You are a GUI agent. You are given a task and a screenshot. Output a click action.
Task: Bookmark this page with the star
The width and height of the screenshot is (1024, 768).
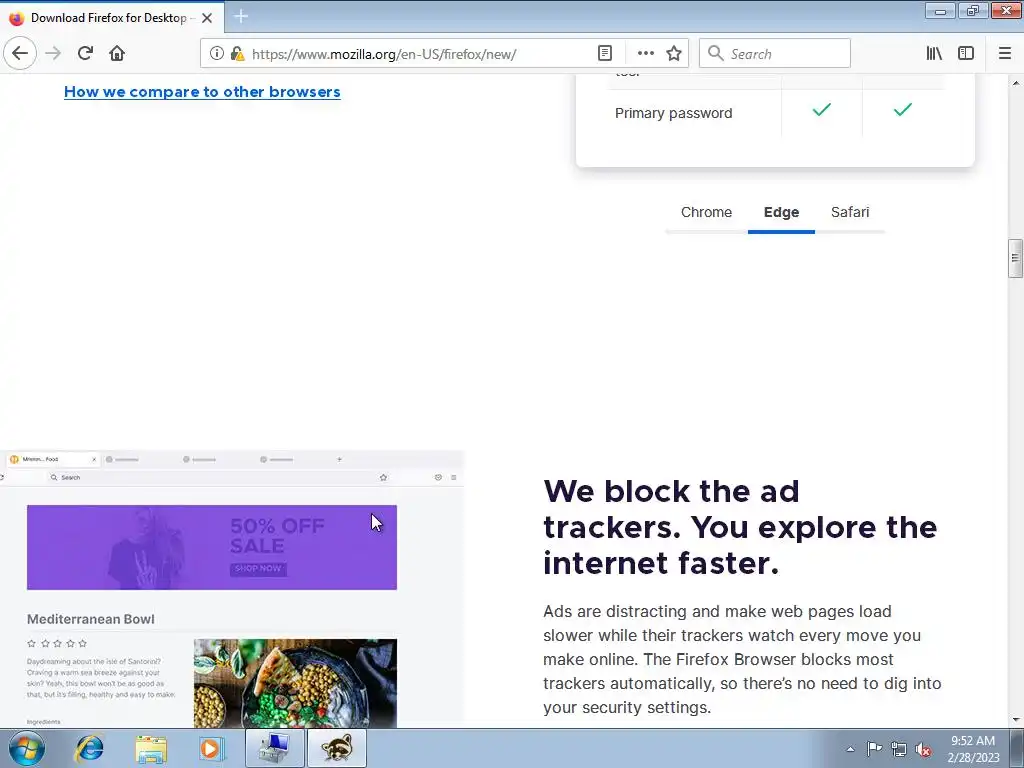click(x=674, y=53)
